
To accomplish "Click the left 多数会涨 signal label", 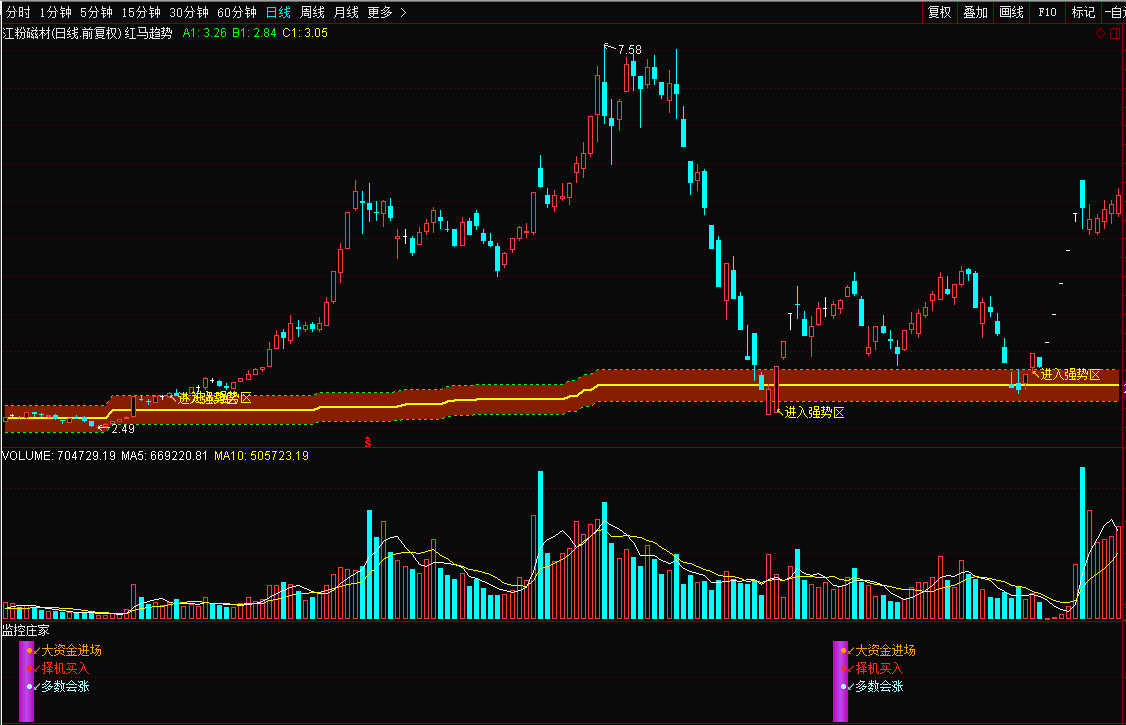I will [65, 686].
